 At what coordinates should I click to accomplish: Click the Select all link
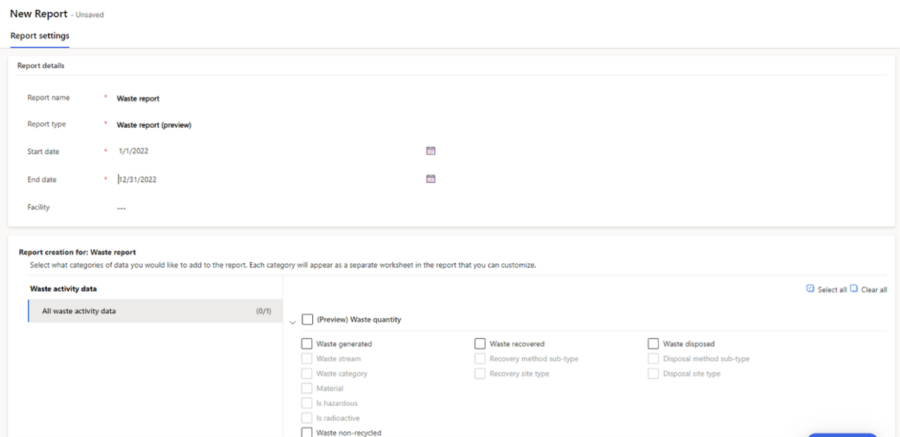point(832,290)
